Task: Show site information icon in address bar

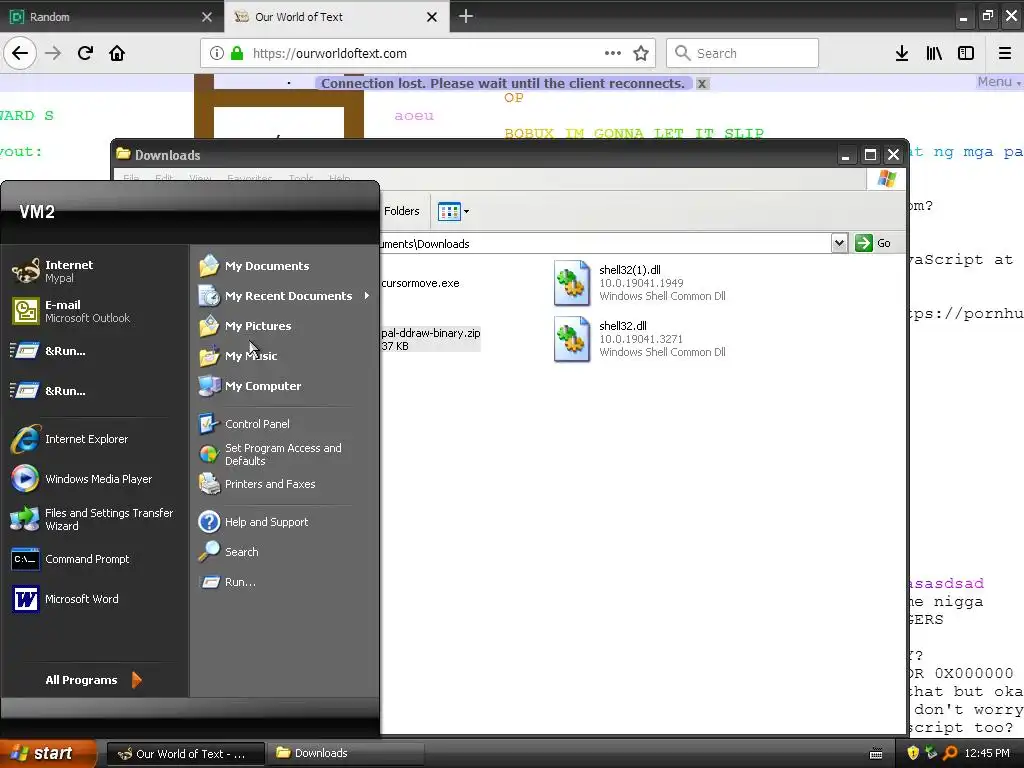Action: coord(217,53)
